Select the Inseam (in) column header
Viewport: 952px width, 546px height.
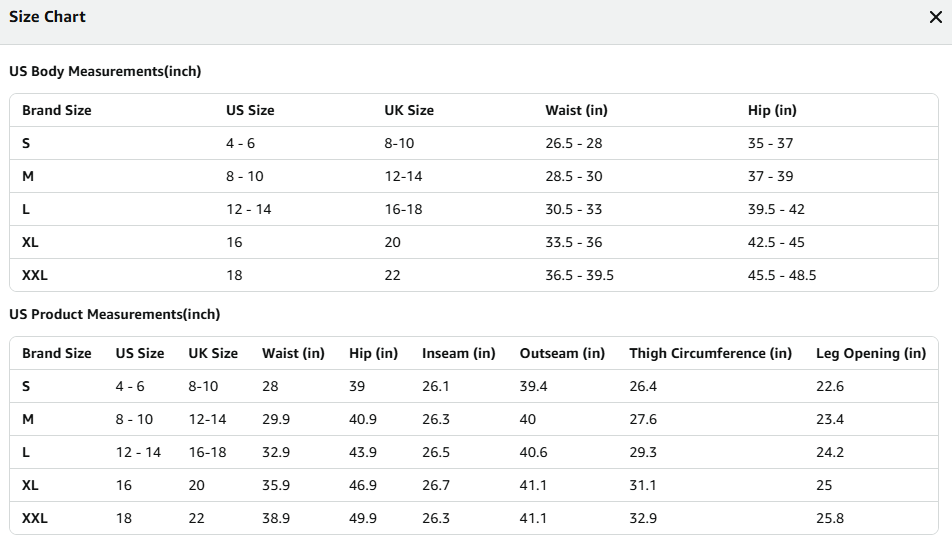(x=458, y=353)
